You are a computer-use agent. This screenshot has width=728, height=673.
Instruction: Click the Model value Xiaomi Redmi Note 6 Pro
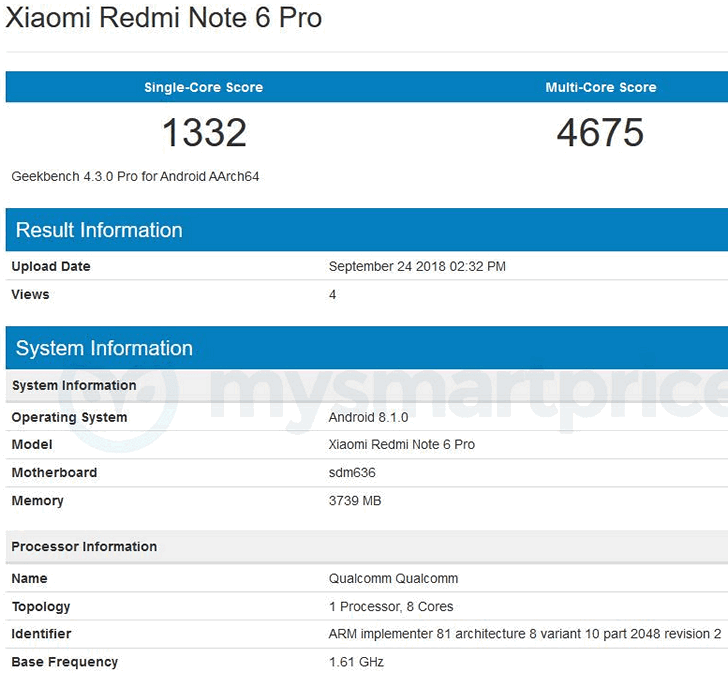point(402,445)
